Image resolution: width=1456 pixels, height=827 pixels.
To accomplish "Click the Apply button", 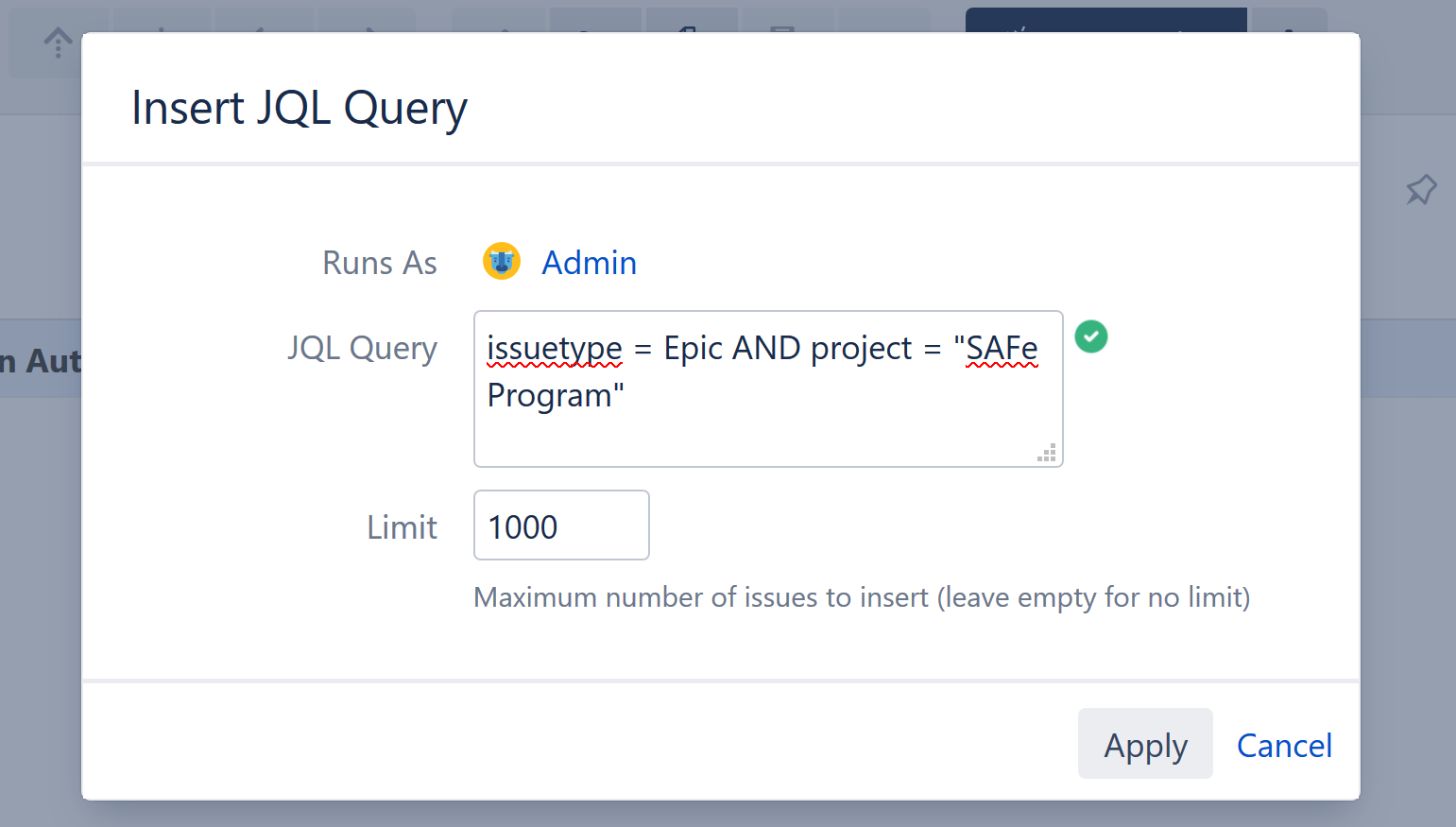I will coord(1145,744).
